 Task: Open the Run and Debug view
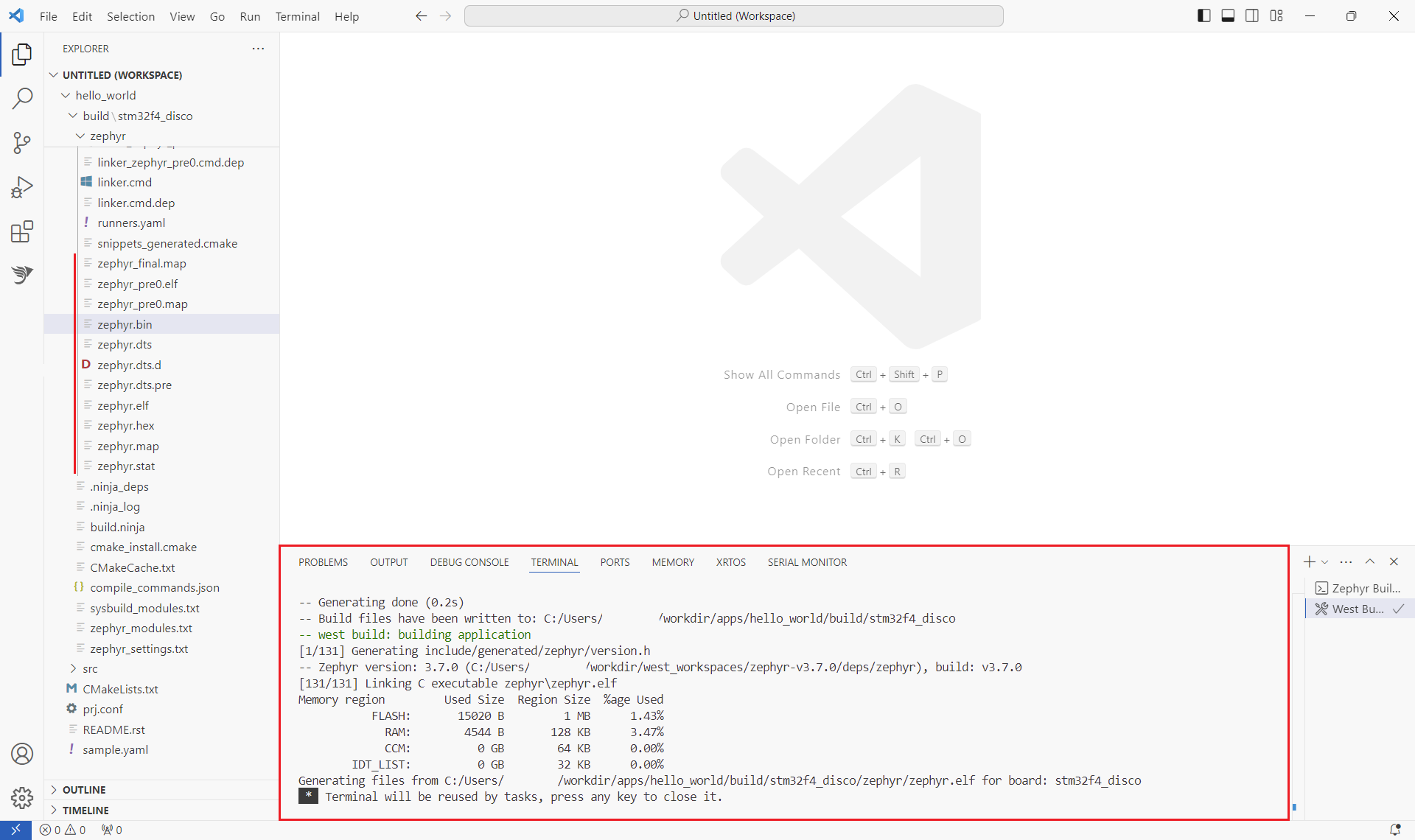(22, 187)
